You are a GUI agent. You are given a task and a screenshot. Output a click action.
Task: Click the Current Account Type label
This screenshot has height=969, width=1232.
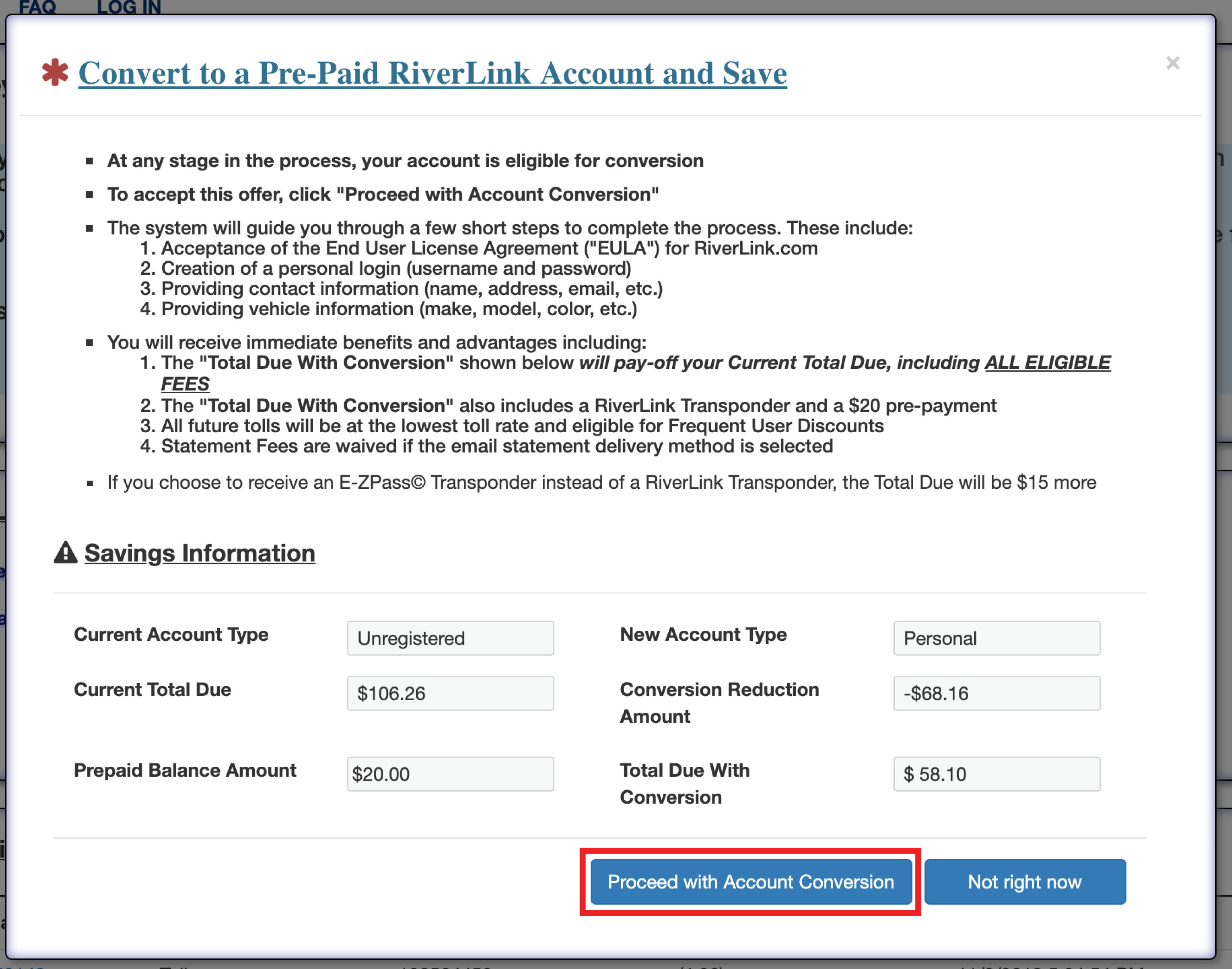[x=171, y=634]
